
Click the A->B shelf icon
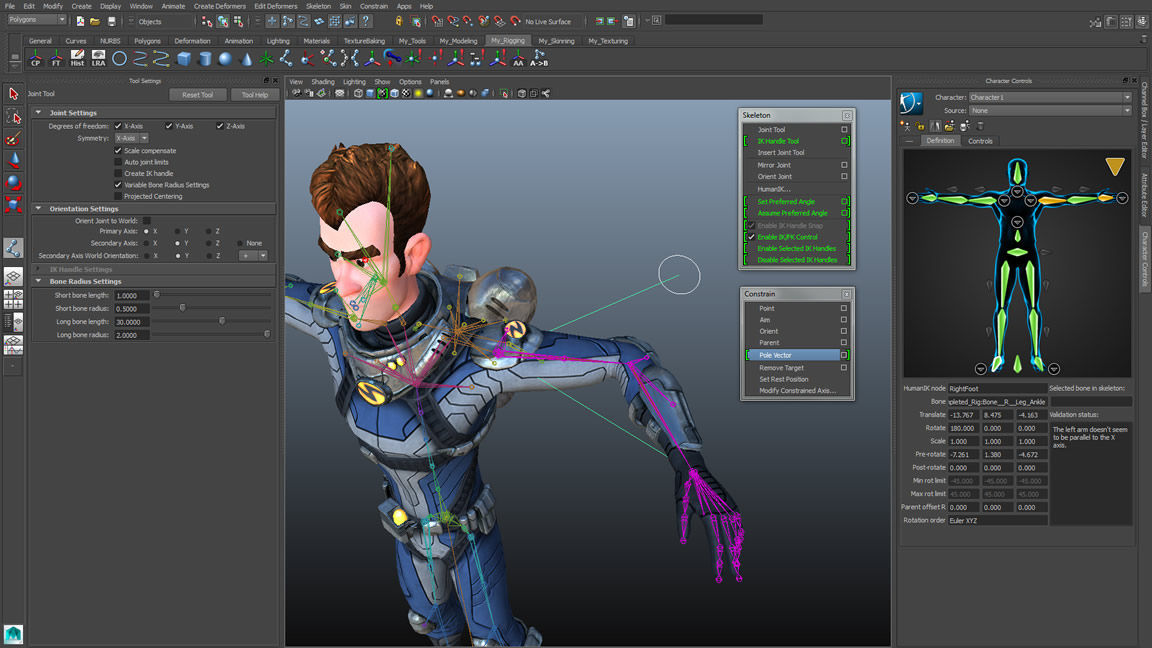(x=539, y=58)
